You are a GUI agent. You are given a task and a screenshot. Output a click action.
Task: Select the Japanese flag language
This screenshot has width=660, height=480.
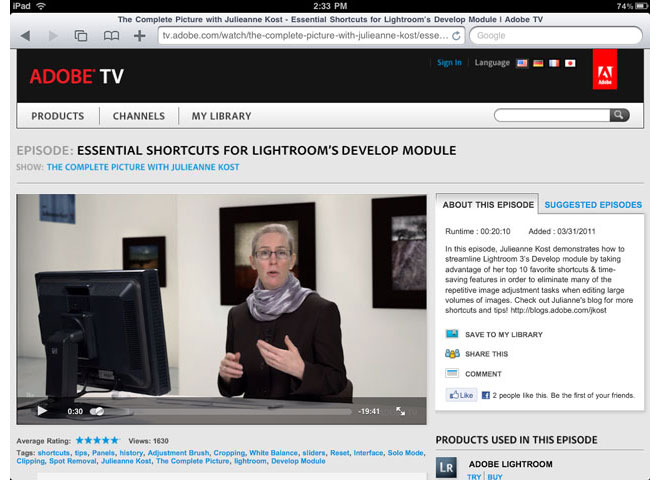point(570,63)
